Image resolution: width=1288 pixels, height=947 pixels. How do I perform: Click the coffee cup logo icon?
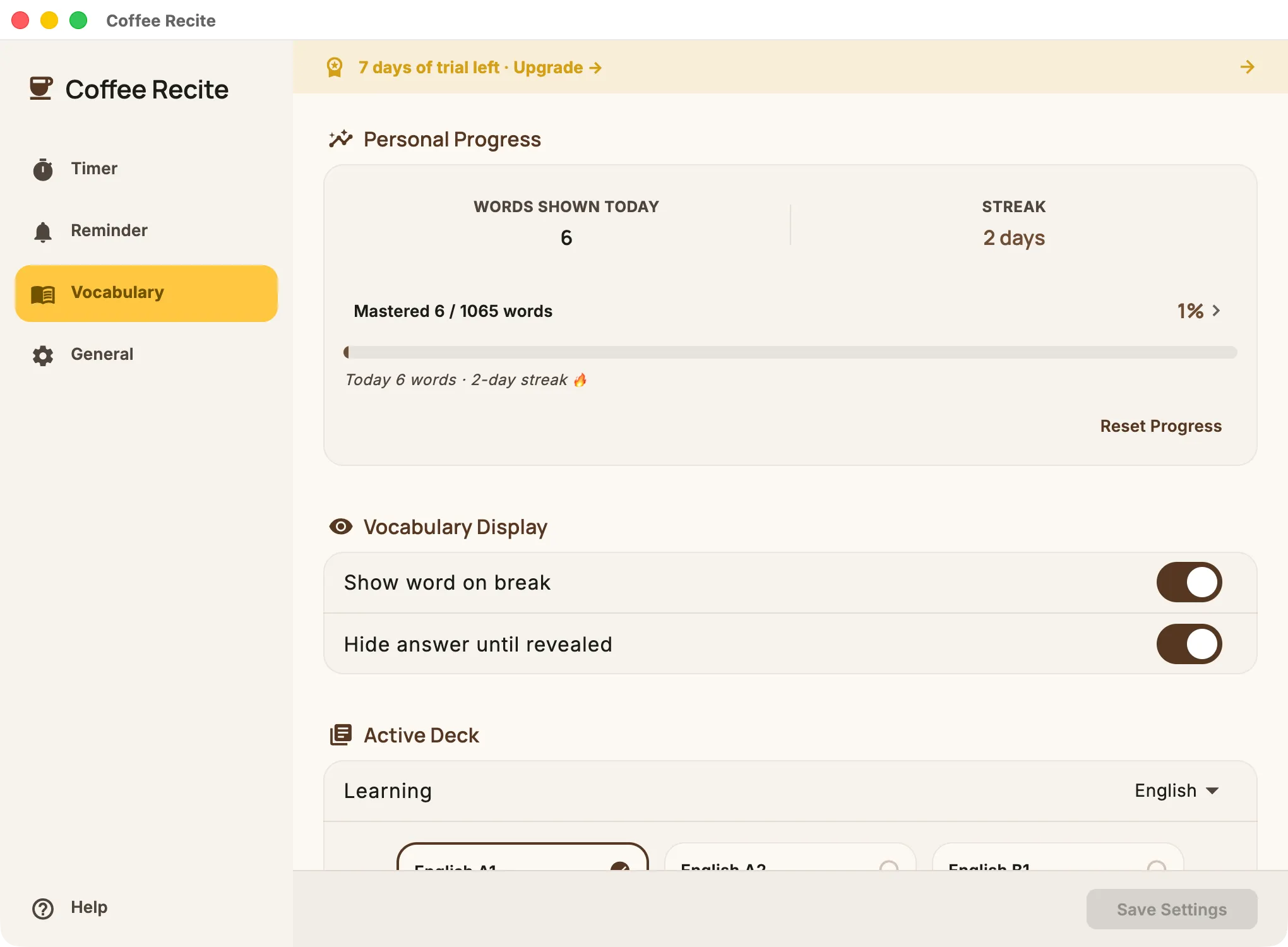click(41, 88)
